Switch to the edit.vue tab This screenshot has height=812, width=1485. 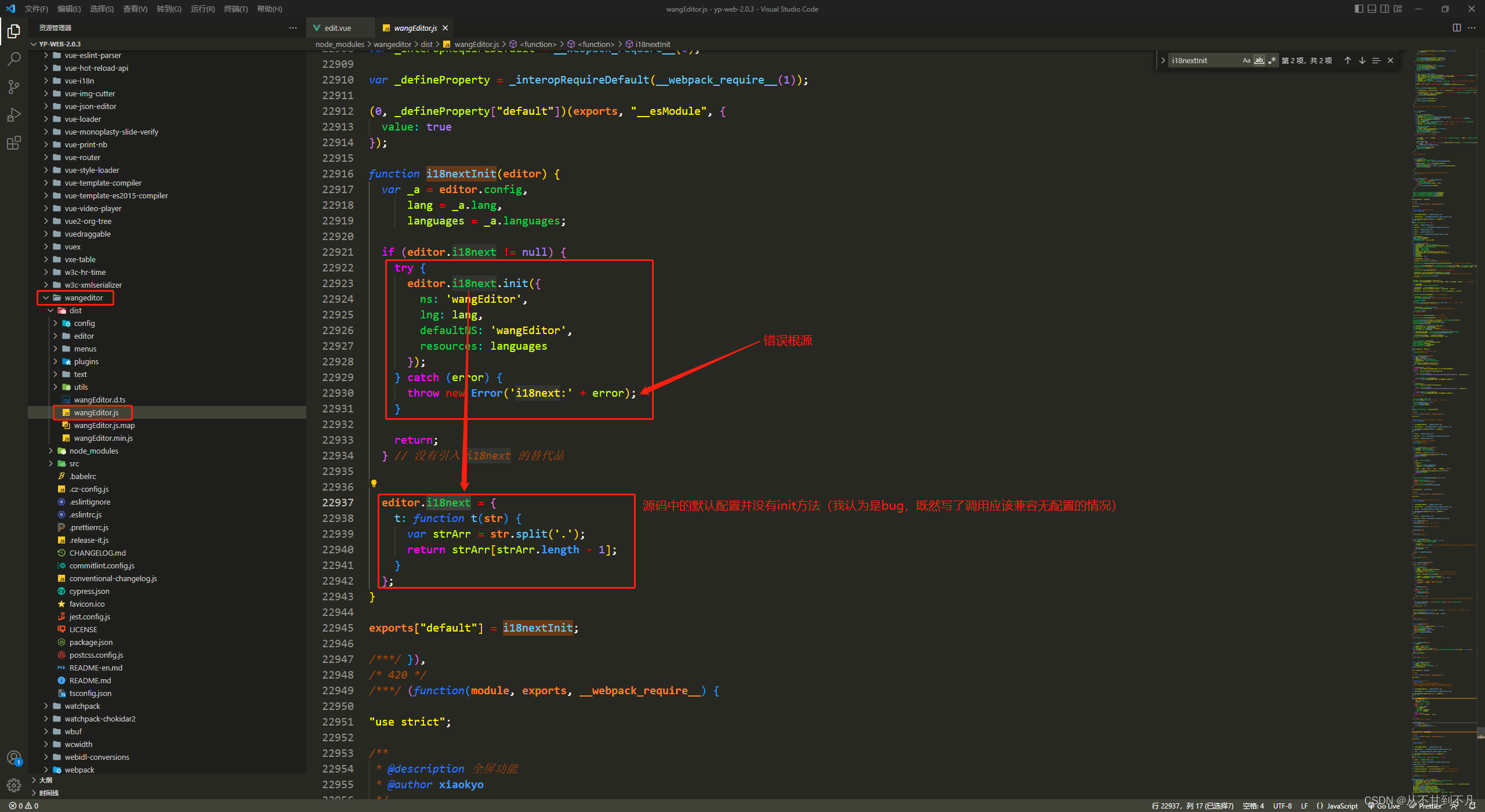pyautogui.click(x=339, y=27)
